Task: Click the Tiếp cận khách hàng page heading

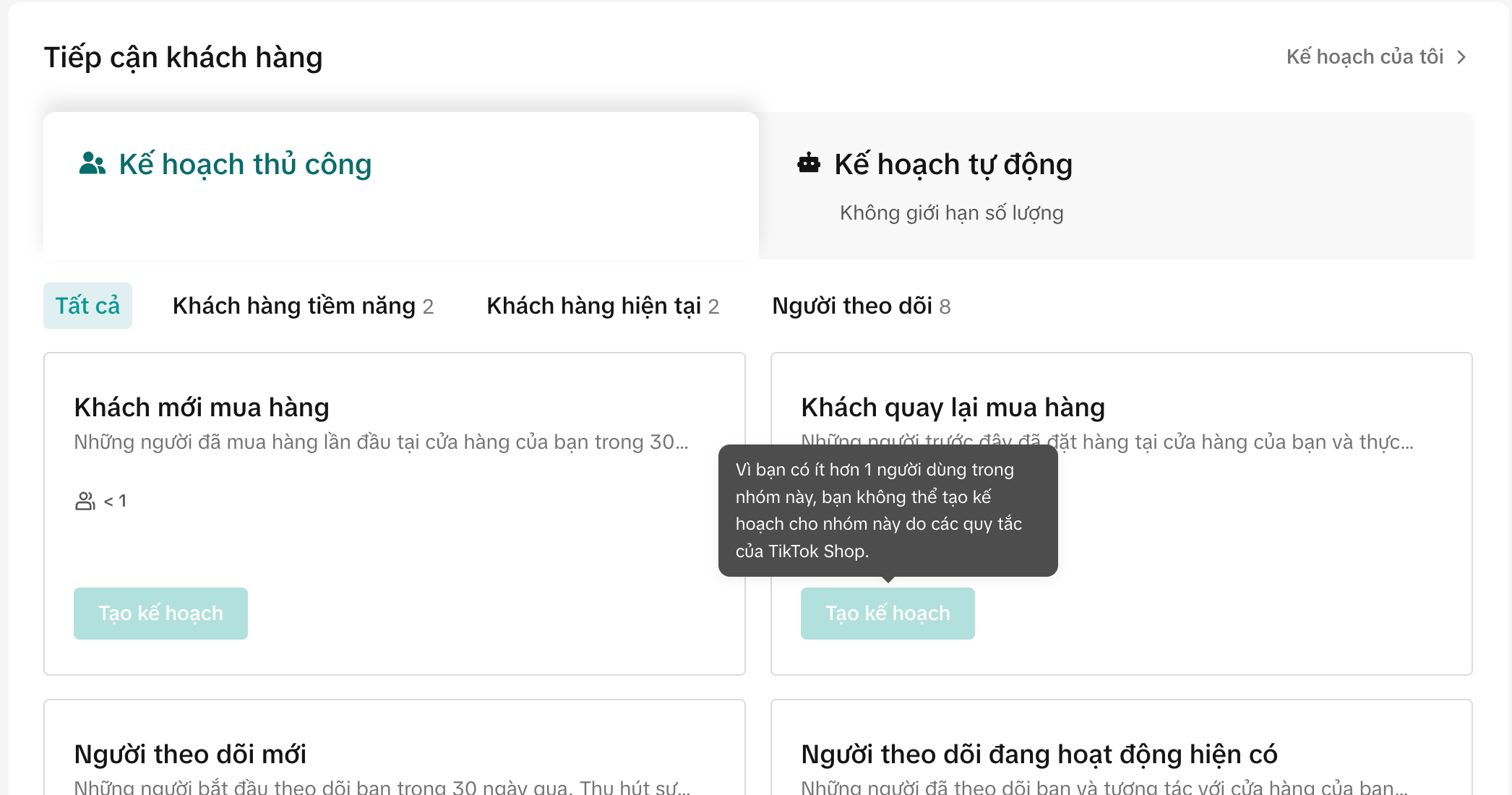Action: (183, 57)
